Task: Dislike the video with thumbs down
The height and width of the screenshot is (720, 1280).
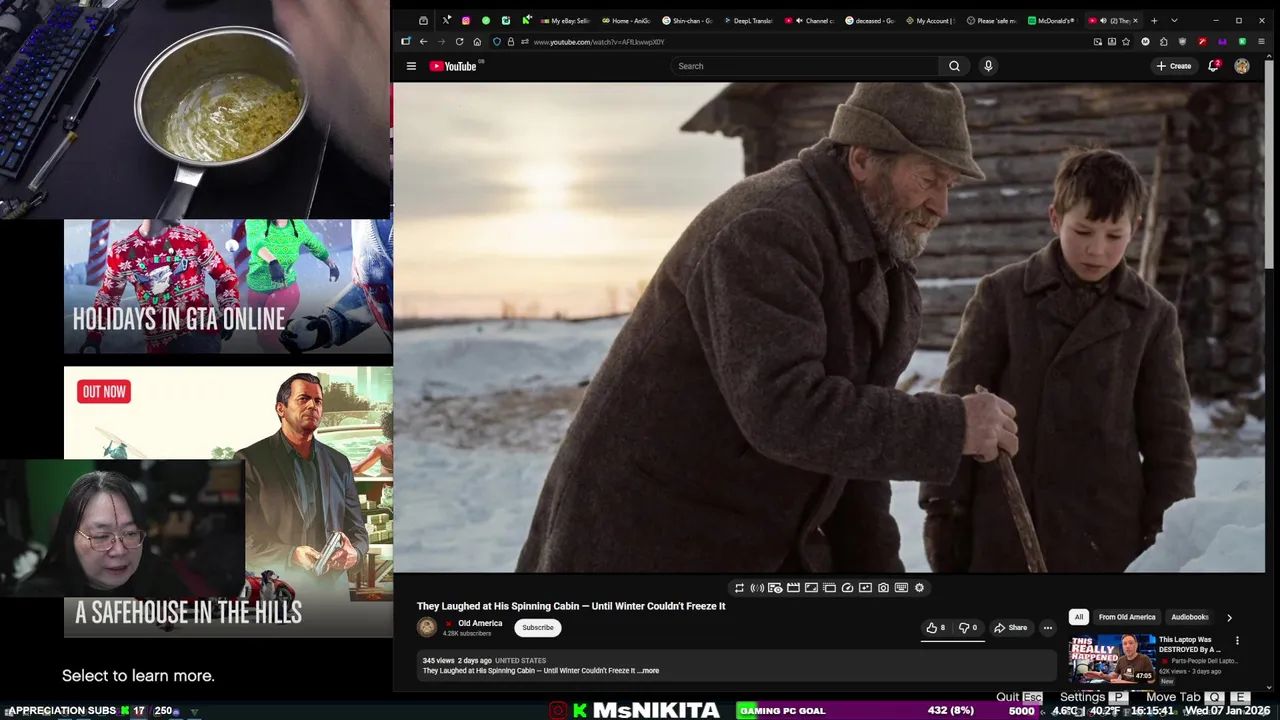Action: (968, 628)
